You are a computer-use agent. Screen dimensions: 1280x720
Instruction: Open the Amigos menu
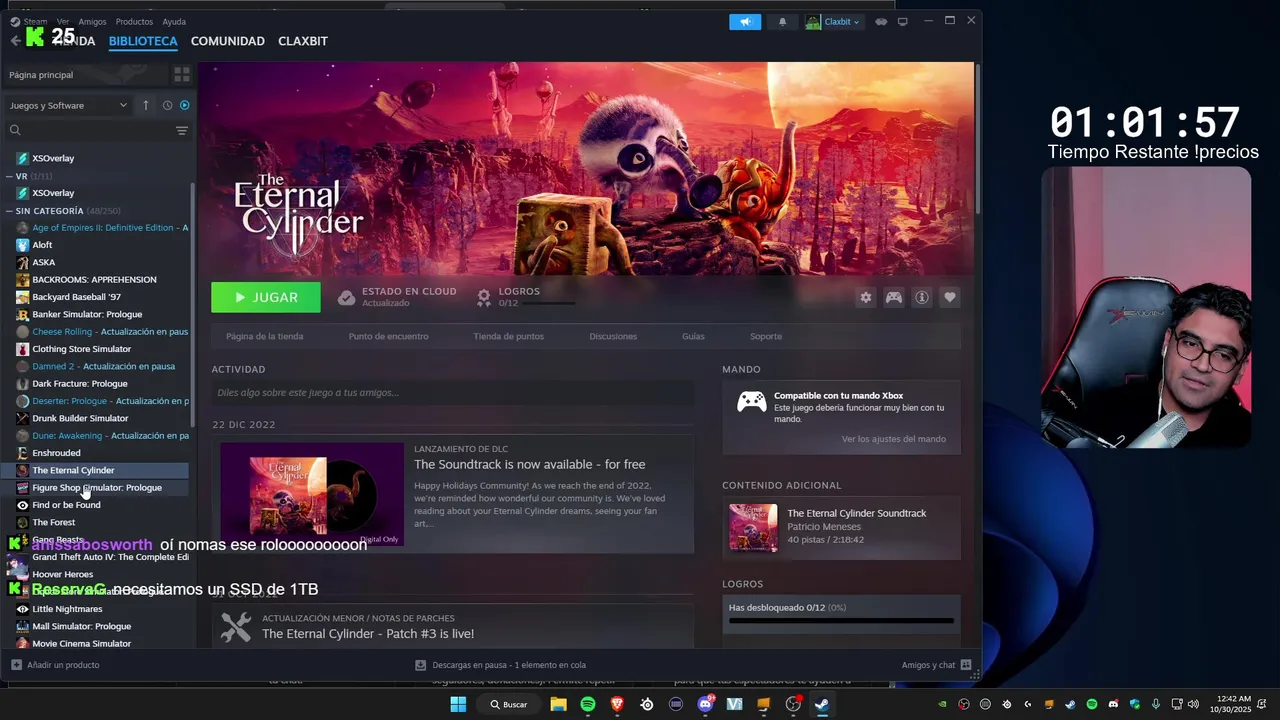pos(92,21)
